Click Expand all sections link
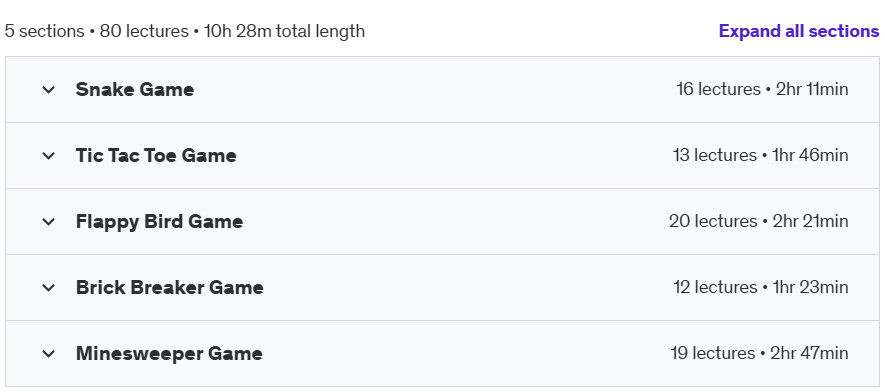885x392 pixels. tap(799, 31)
